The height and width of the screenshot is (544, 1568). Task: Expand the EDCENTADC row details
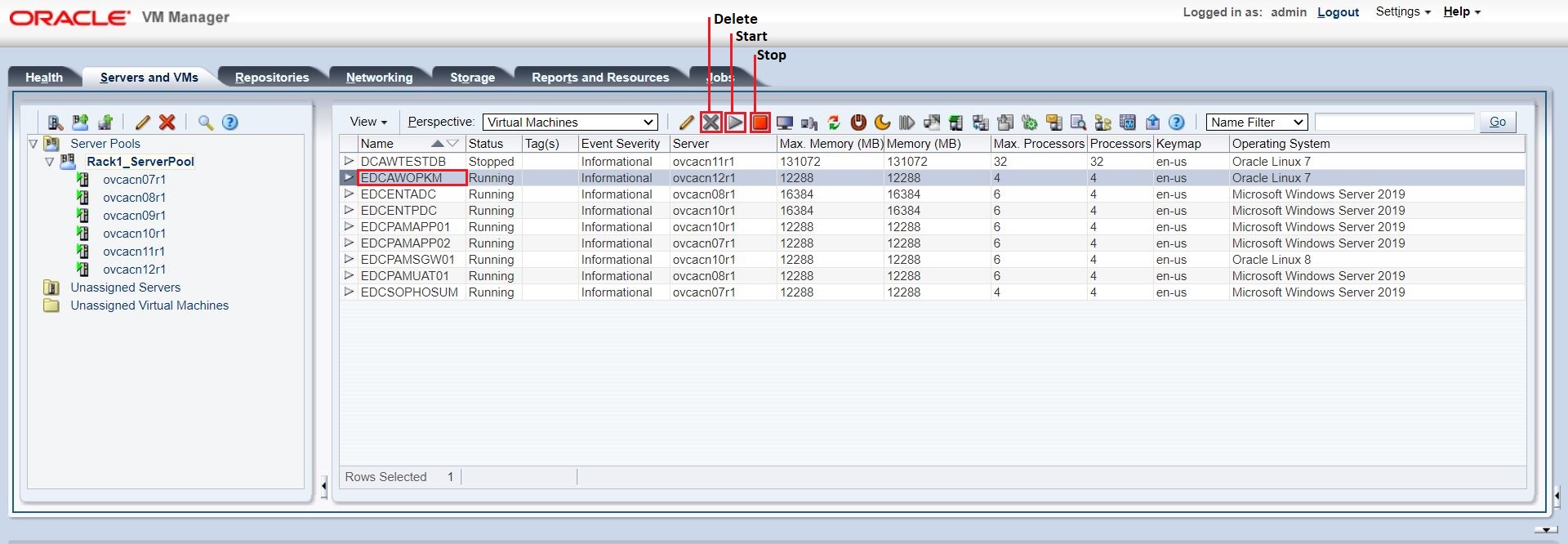pos(349,194)
